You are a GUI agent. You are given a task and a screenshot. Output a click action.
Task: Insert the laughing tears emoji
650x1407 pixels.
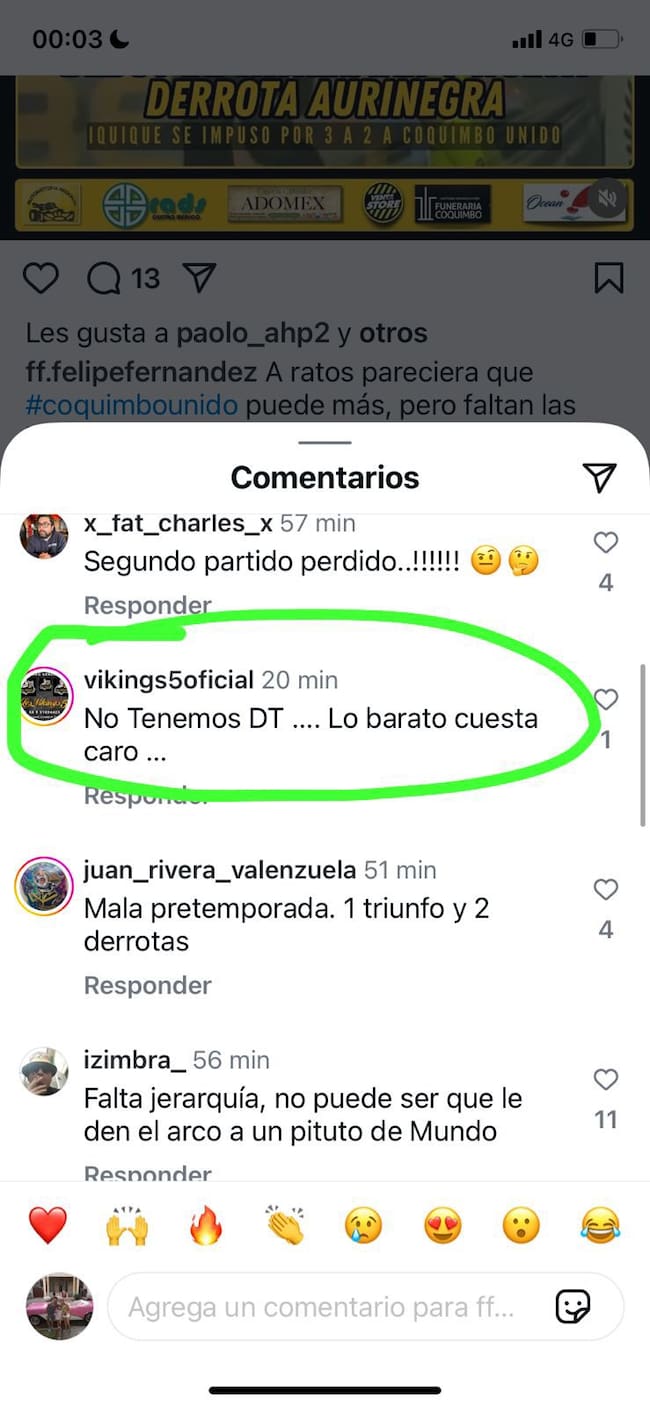(600, 1225)
